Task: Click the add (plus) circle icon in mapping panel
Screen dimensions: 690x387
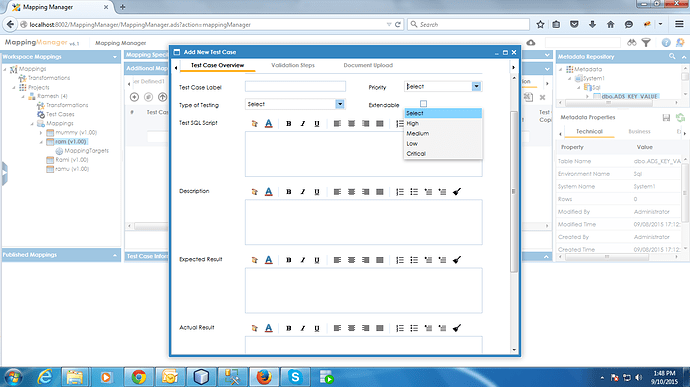Action: [x=135, y=97]
